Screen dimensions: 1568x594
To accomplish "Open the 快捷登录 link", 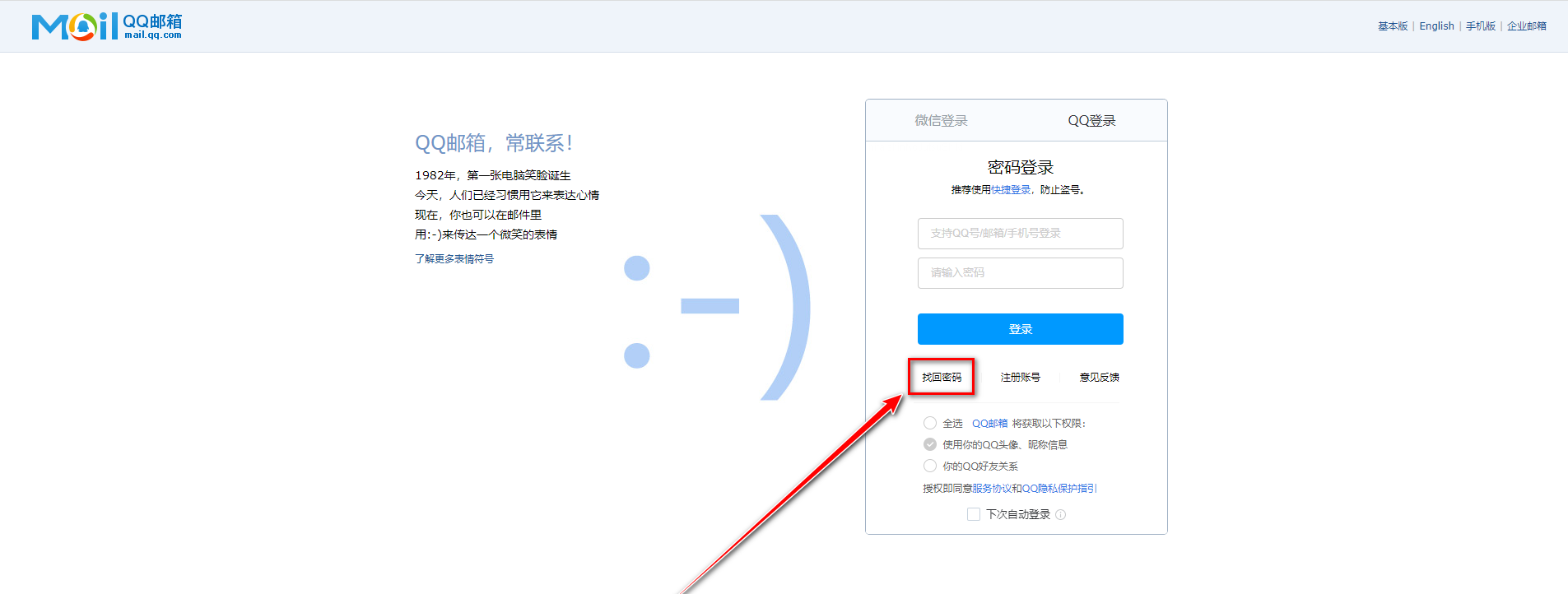I will click(1010, 190).
